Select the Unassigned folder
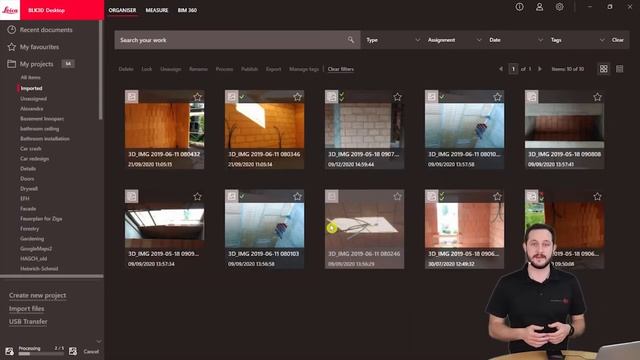This screenshot has width=640, height=360. point(33,99)
